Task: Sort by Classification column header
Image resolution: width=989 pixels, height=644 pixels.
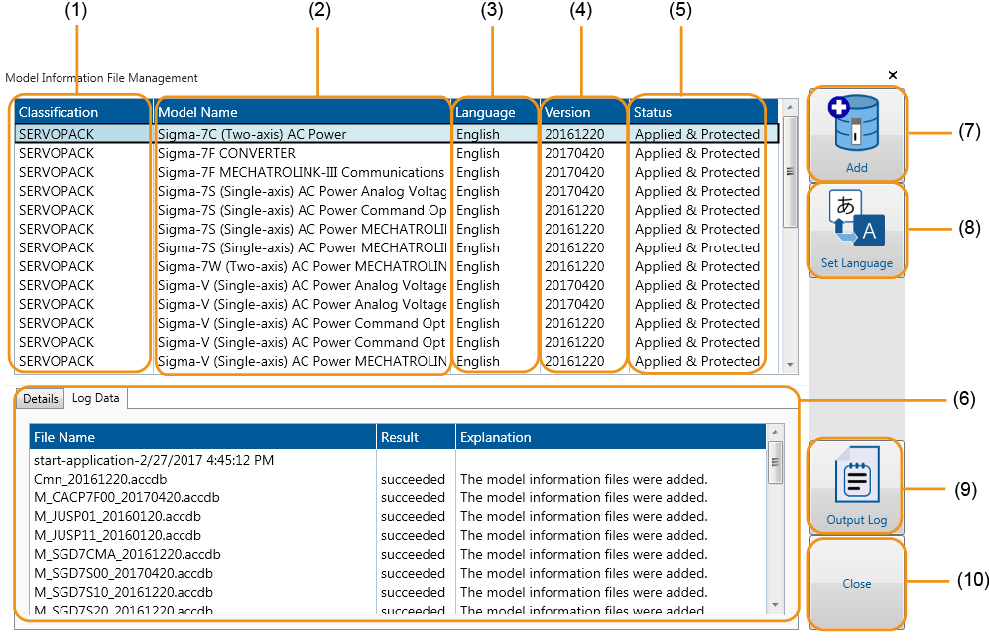Action: [x=59, y=112]
